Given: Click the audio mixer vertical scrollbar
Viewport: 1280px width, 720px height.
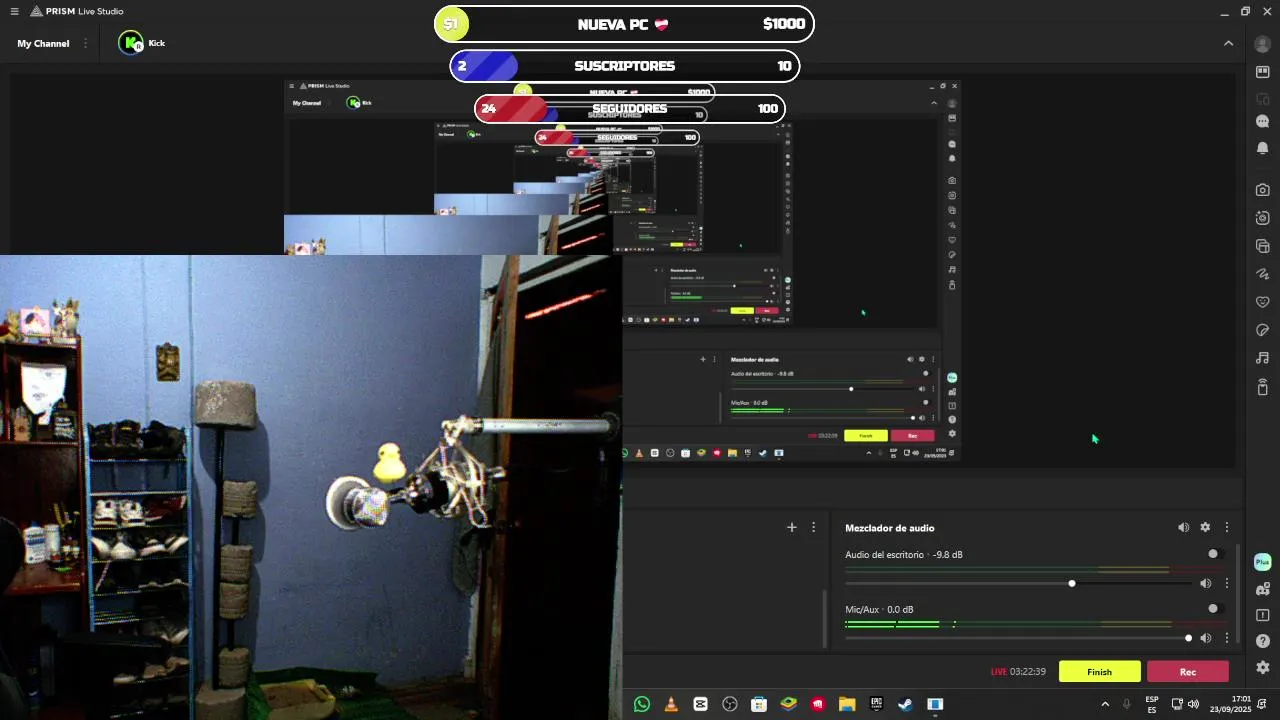Looking at the screenshot, I should coord(1238,592).
